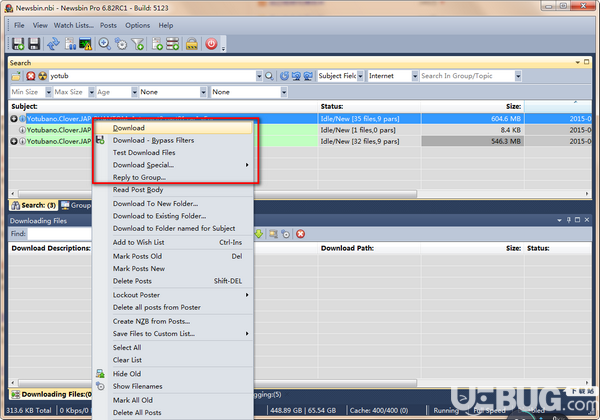
Task: Open the toolbar overflow options arrow
Action: tap(223, 49)
